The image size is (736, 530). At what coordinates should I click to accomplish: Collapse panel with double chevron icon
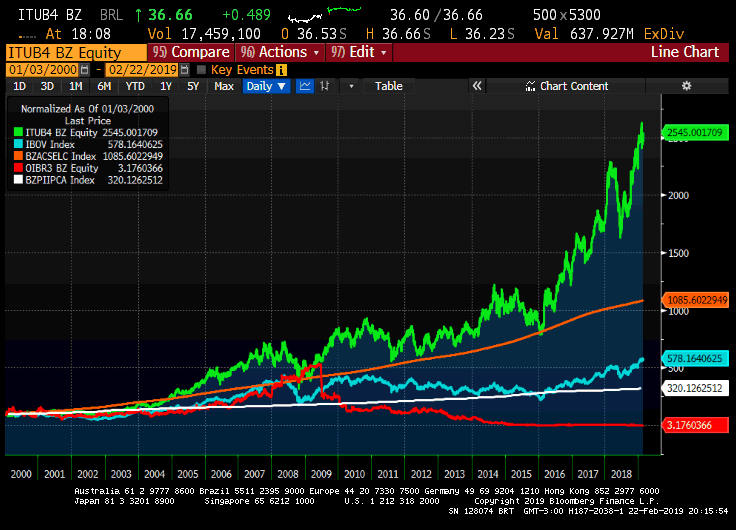(x=477, y=86)
